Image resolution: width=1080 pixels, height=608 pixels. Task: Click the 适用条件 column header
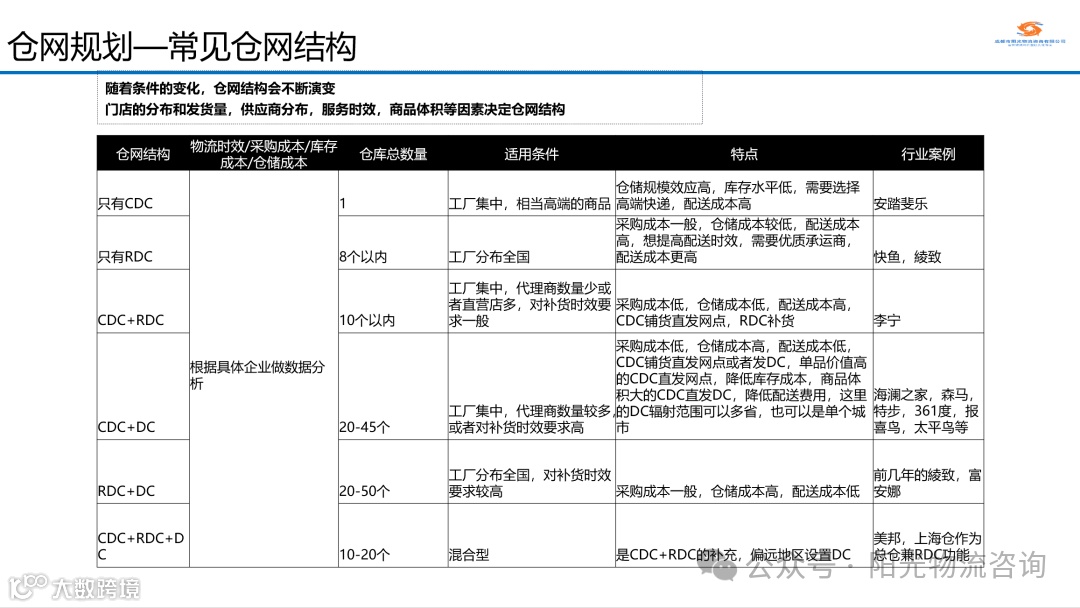coord(531,154)
